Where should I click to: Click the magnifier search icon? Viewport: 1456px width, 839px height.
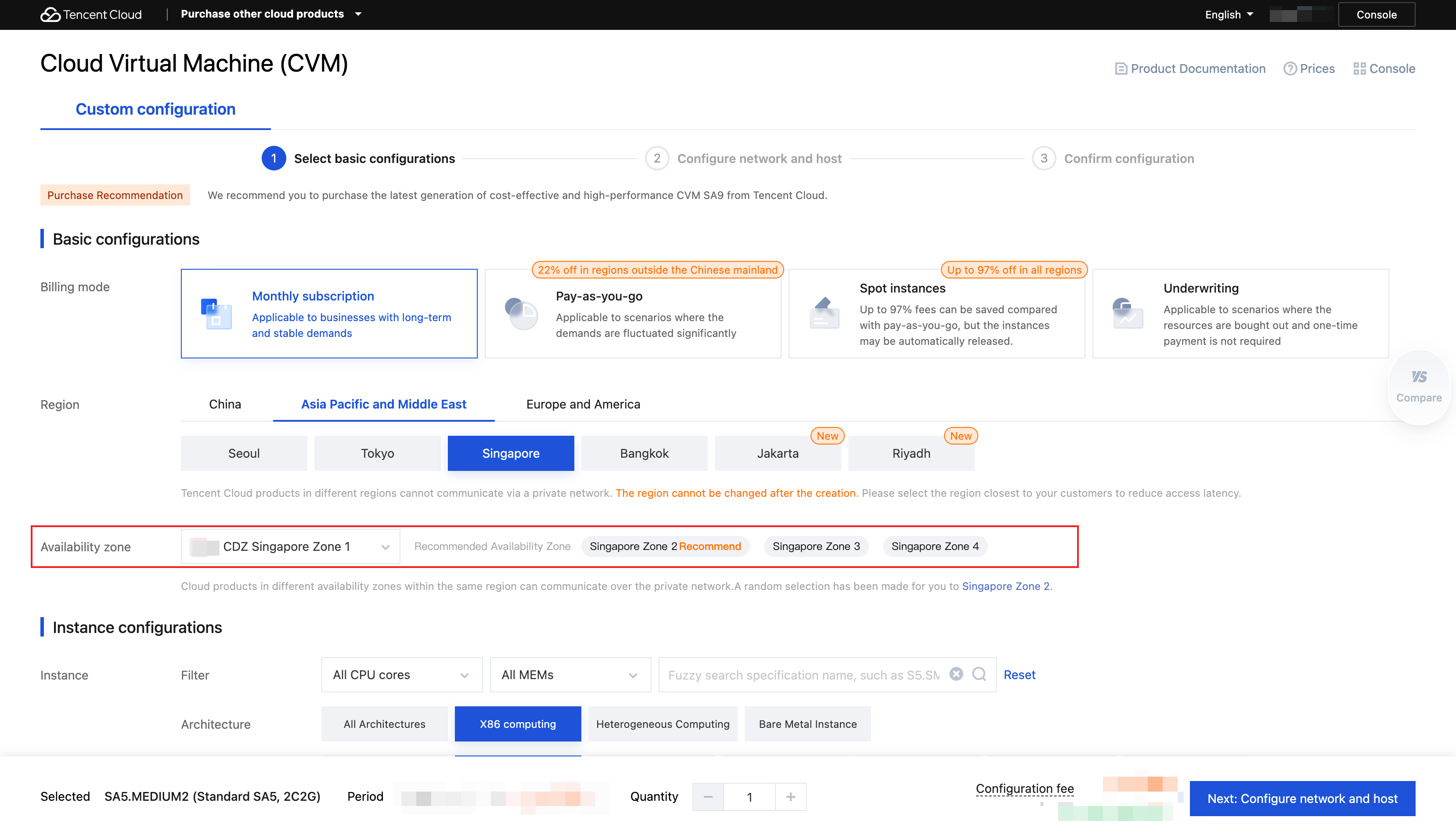click(x=979, y=674)
